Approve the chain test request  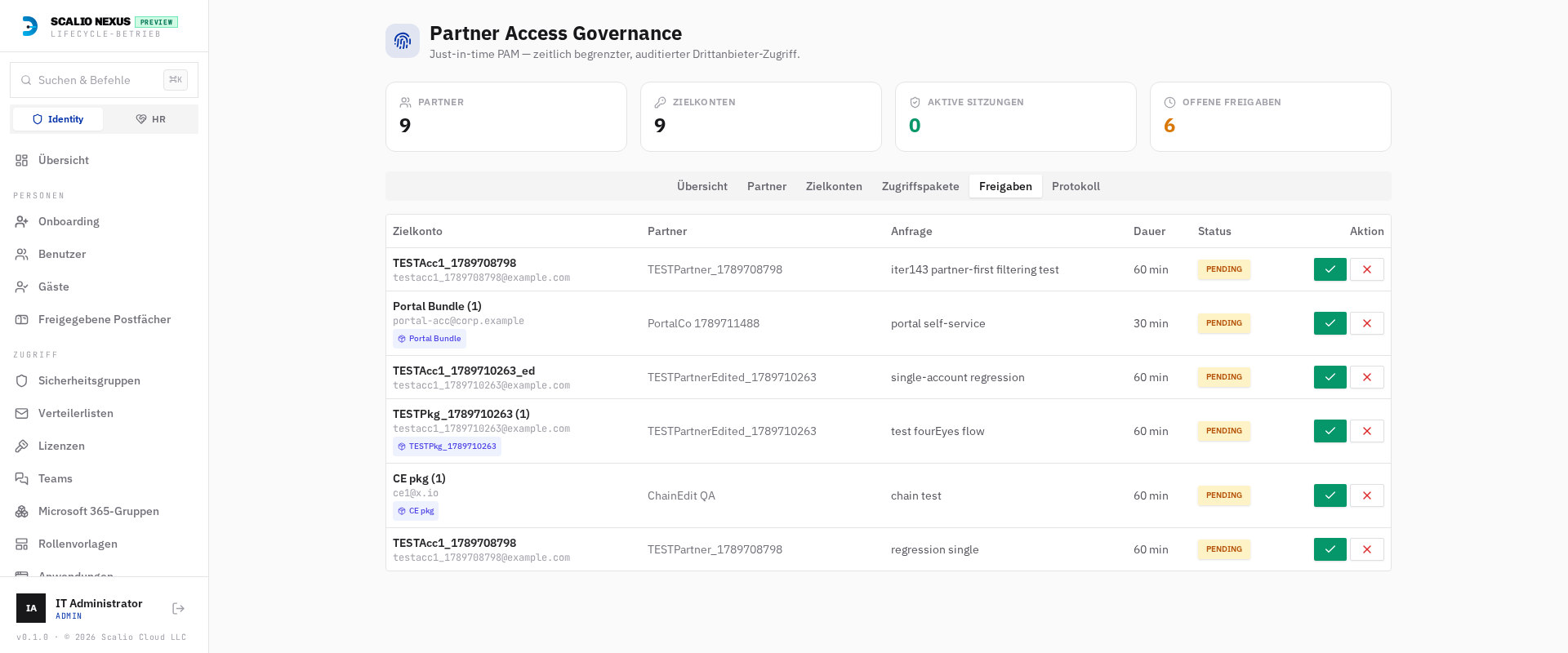click(1330, 495)
